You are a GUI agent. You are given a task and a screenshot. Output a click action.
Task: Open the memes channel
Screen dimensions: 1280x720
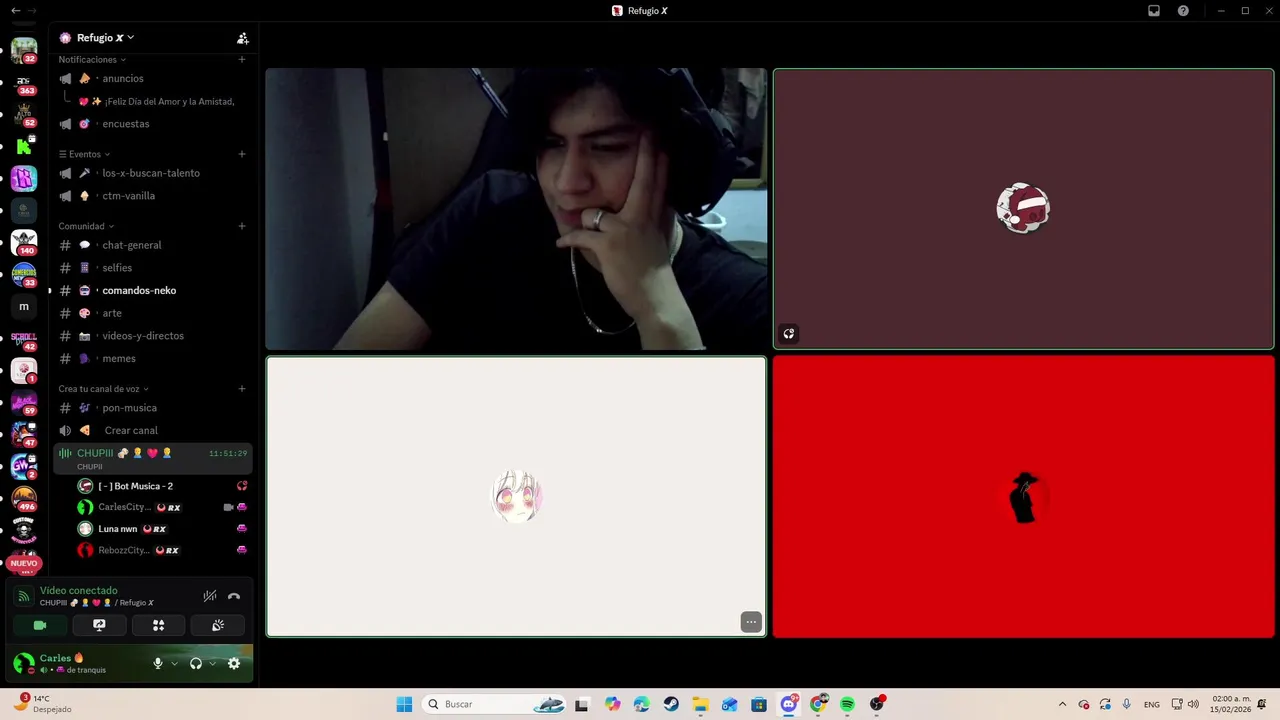[x=152, y=358]
